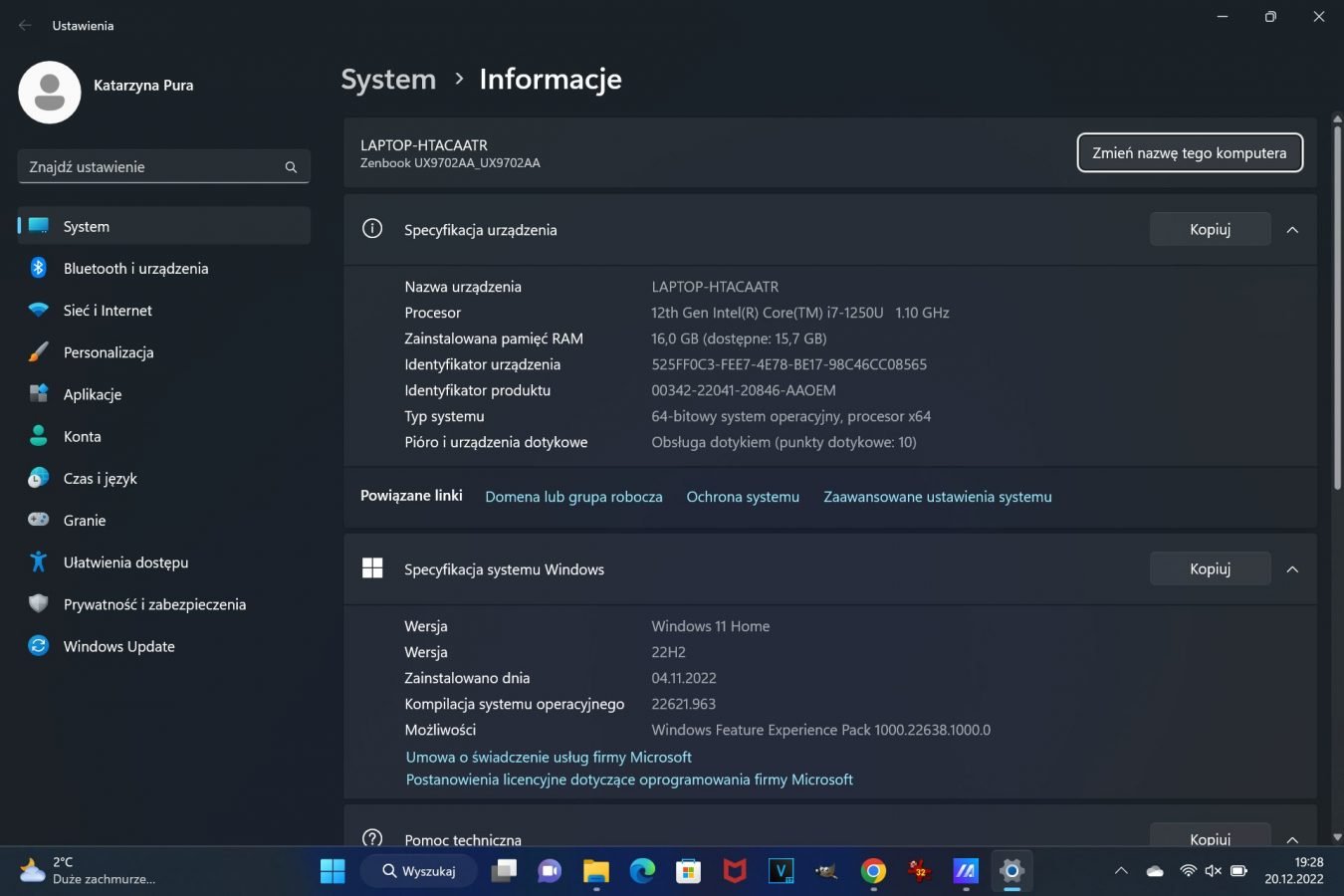Click the Prywatność i zabezpieczenia shield icon

pyautogui.click(x=39, y=603)
